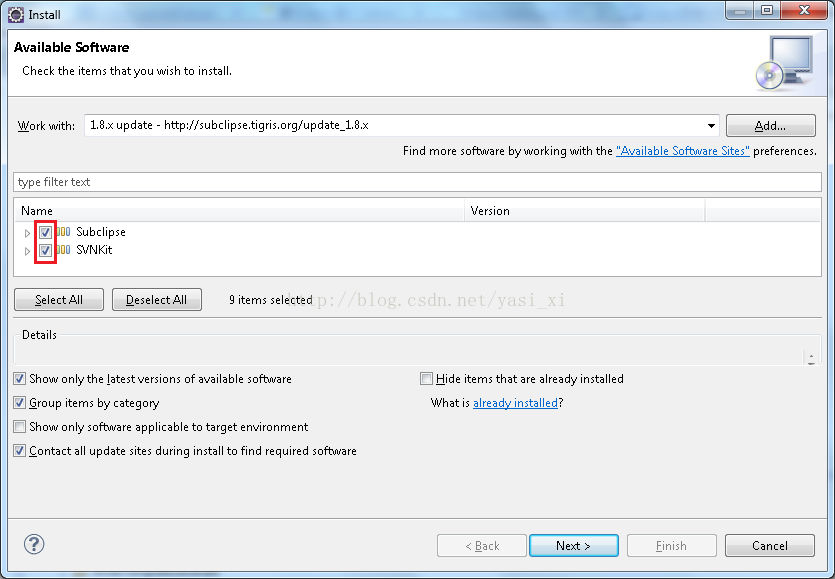Click the Eclipse icon in the title bar
The width and height of the screenshot is (835, 579).
16,14
